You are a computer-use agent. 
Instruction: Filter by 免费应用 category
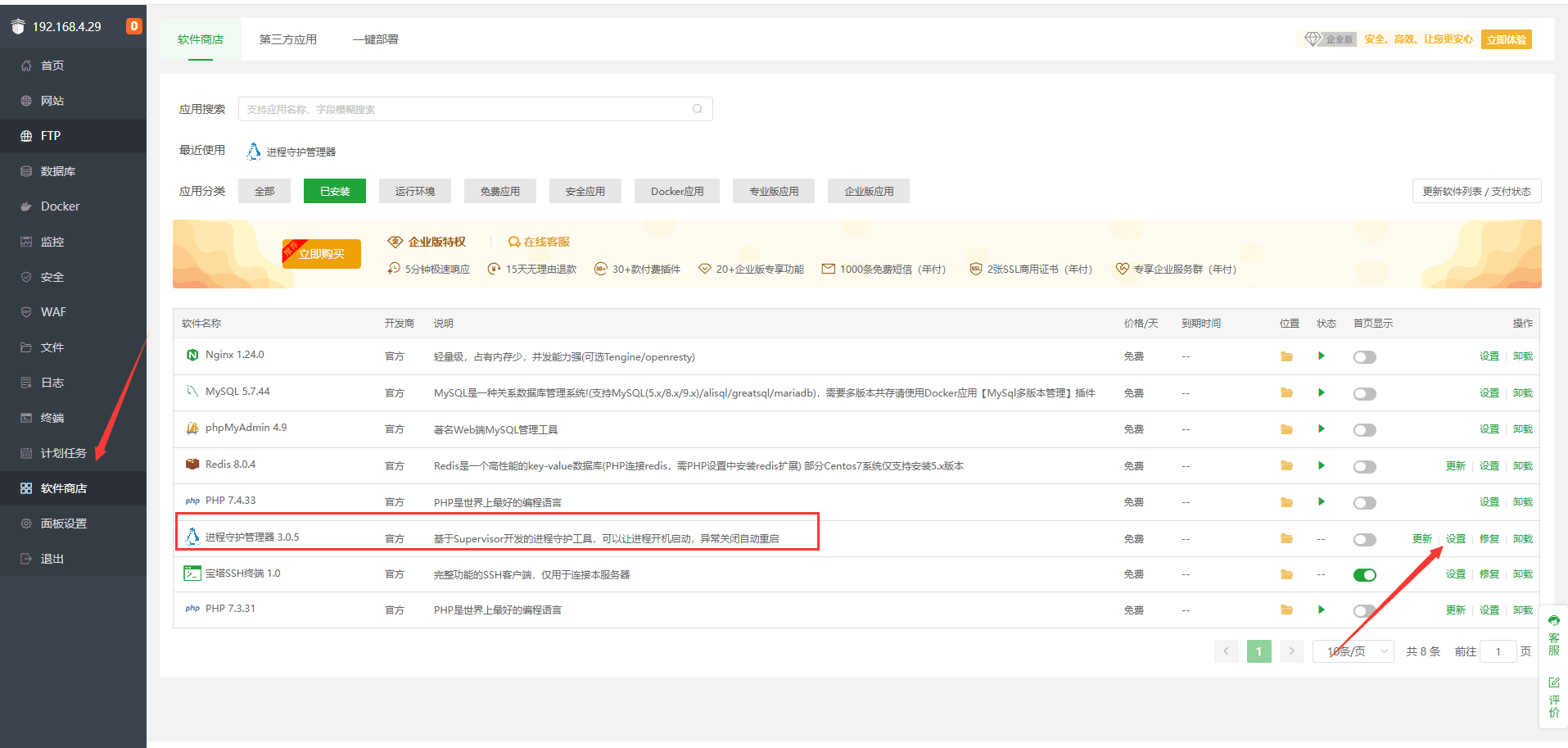click(x=500, y=191)
